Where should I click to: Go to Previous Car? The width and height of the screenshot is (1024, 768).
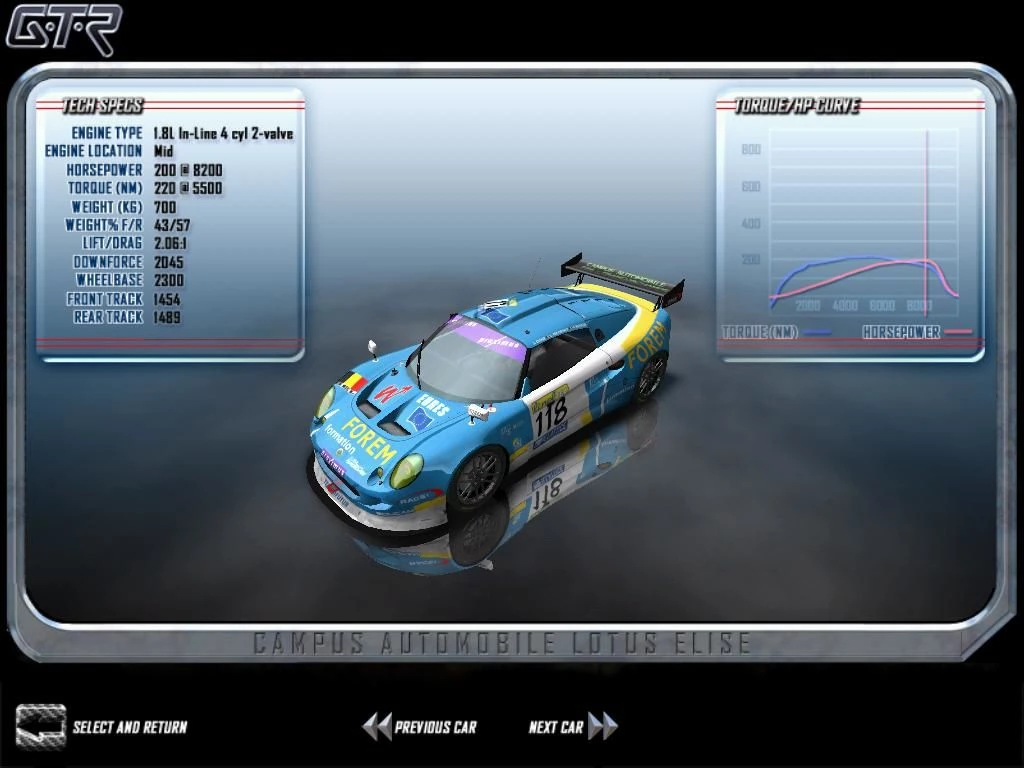click(x=436, y=727)
